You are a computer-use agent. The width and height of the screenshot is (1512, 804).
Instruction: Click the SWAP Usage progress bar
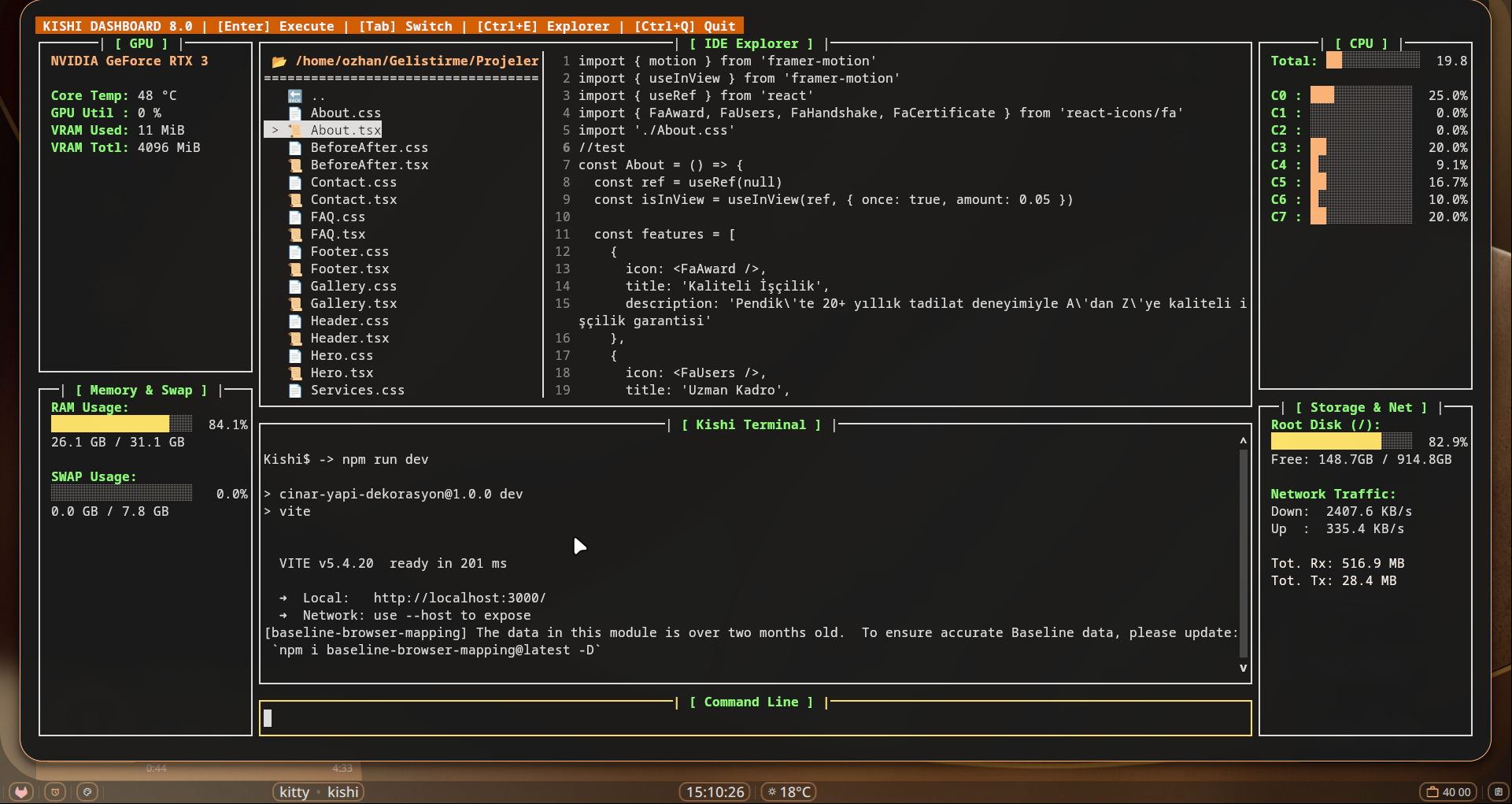click(122, 493)
